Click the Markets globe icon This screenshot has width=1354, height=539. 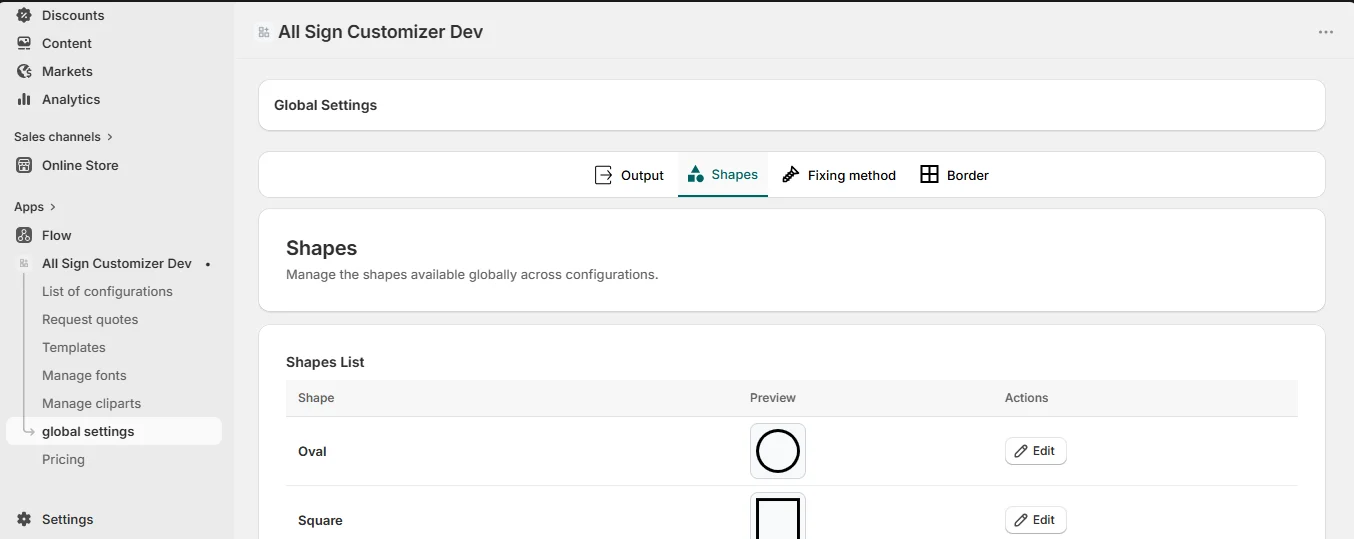(x=24, y=71)
